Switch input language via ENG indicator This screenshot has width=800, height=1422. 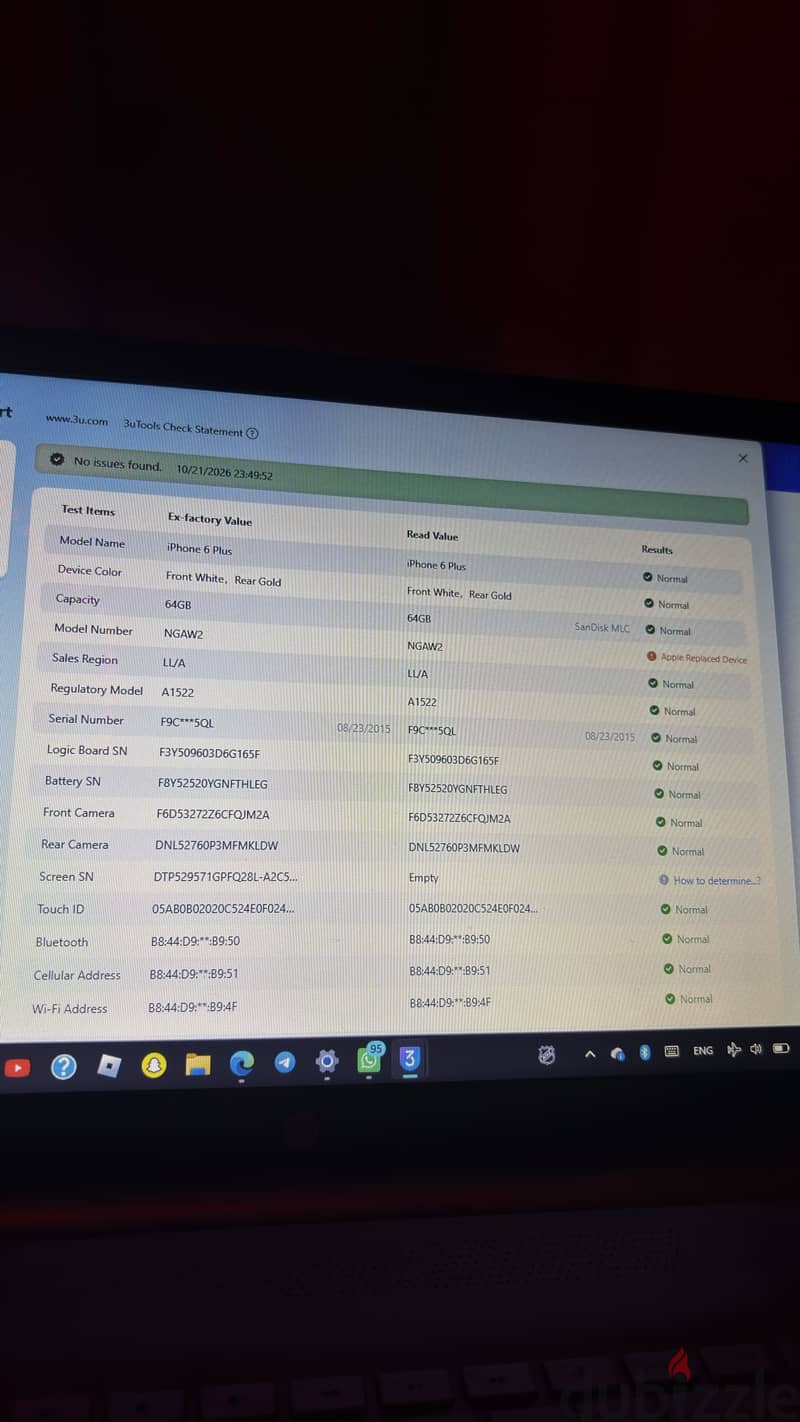[x=703, y=1051]
